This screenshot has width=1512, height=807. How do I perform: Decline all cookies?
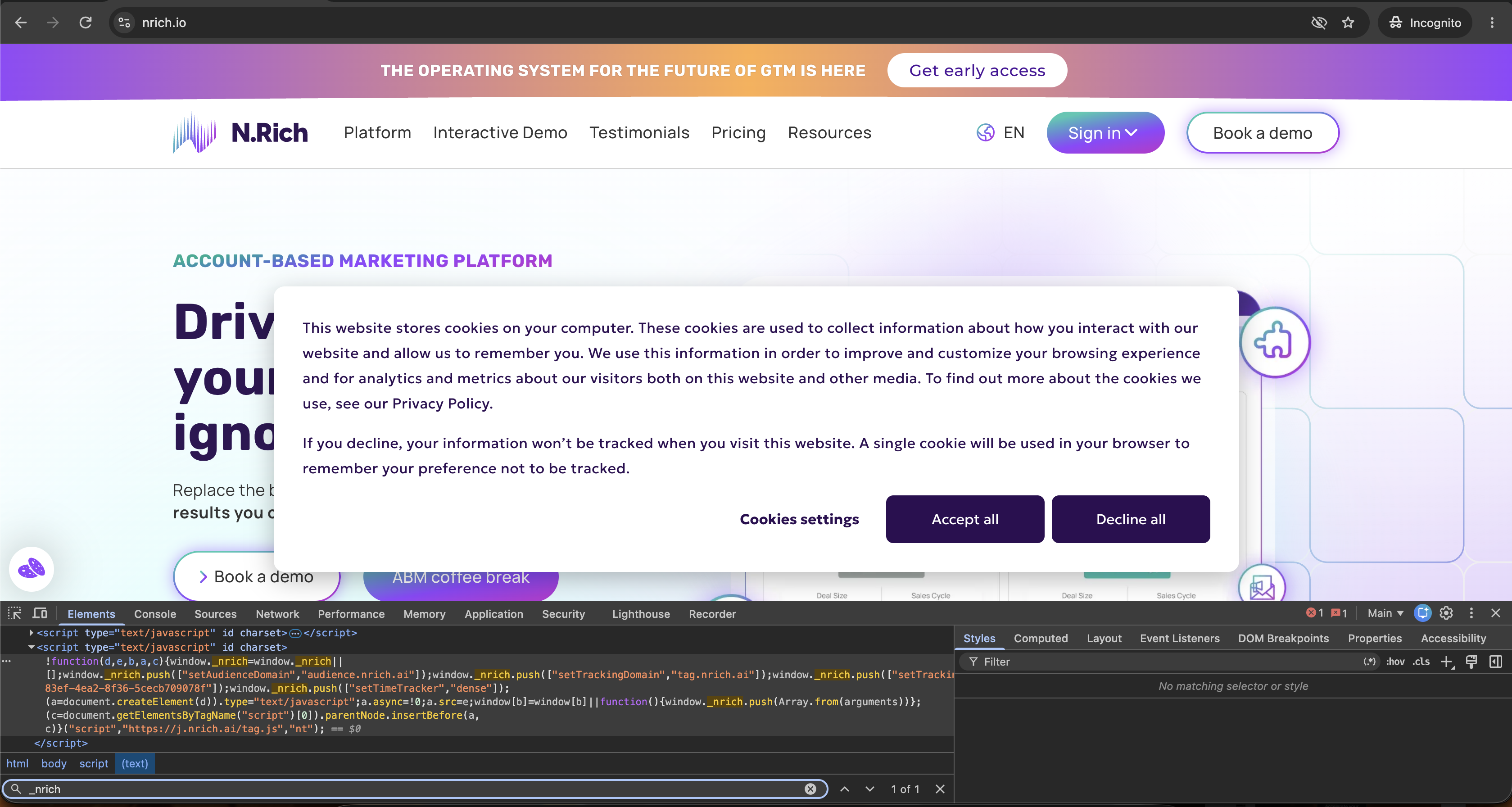(1131, 519)
